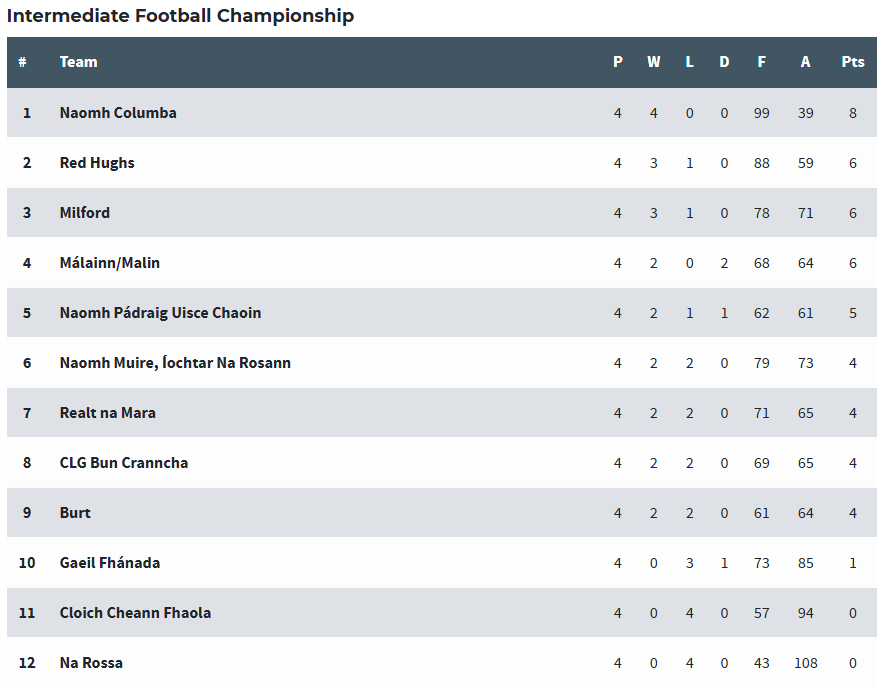Sort by the Pts column header
The image size is (883, 687).
[853, 62]
